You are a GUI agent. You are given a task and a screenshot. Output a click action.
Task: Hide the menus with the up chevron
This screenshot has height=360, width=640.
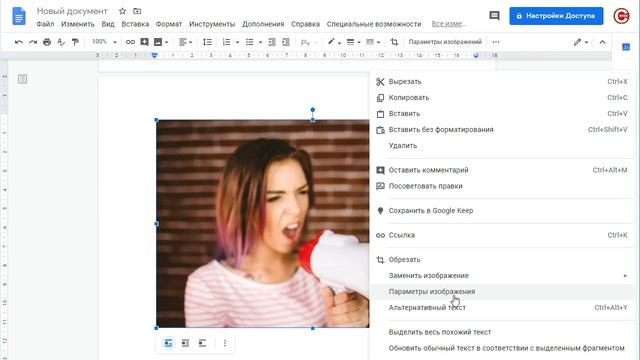(602, 42)
